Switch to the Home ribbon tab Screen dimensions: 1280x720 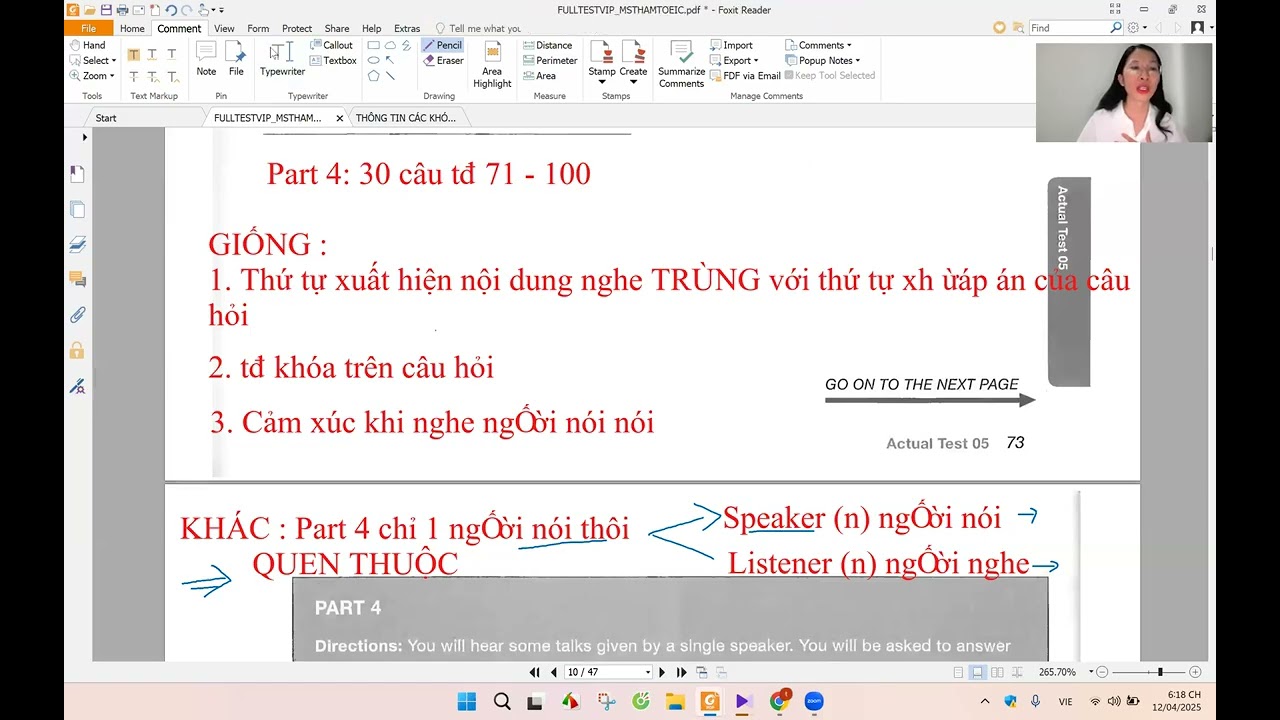point(132,28)
